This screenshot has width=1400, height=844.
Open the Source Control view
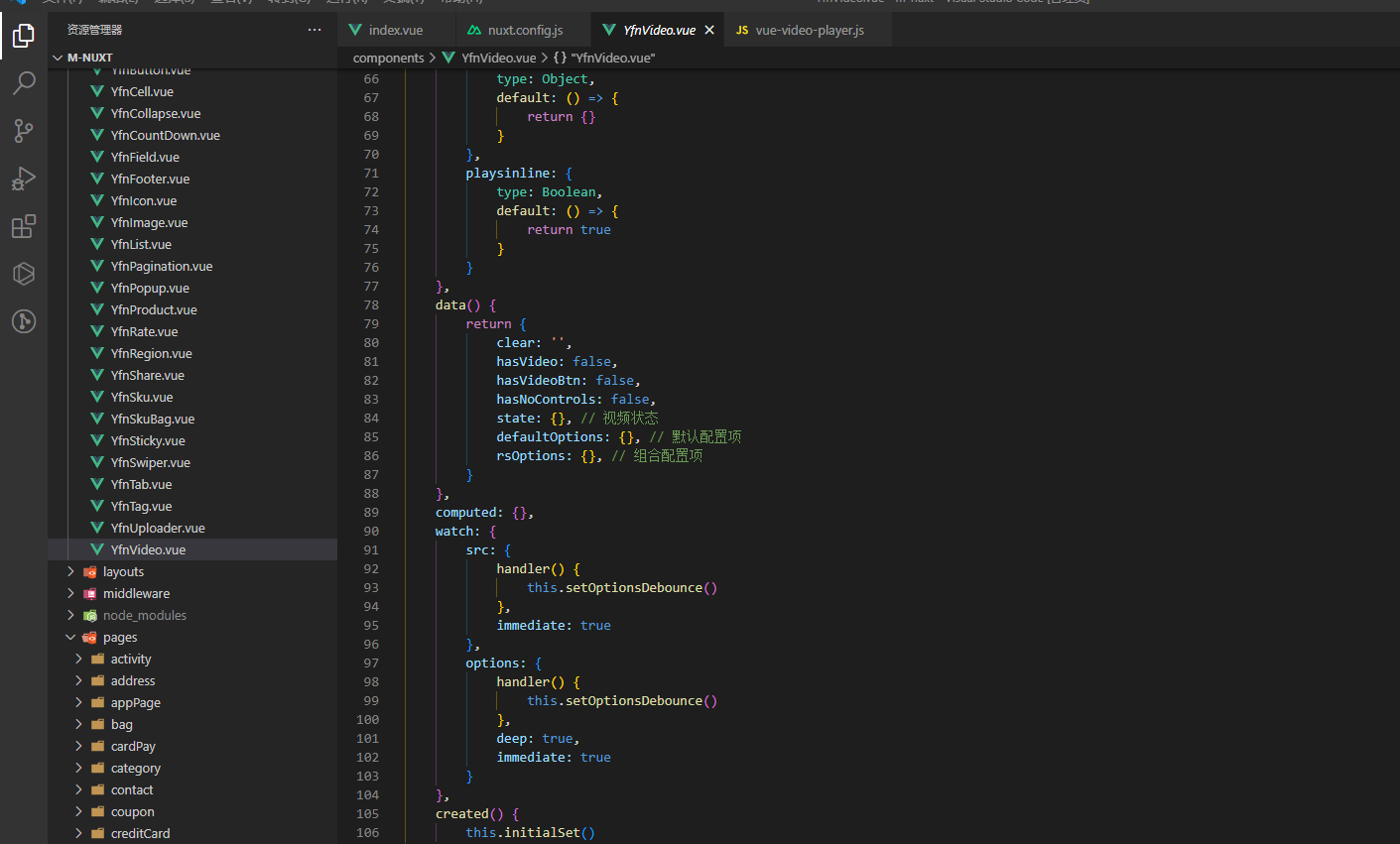coord(24,131)
